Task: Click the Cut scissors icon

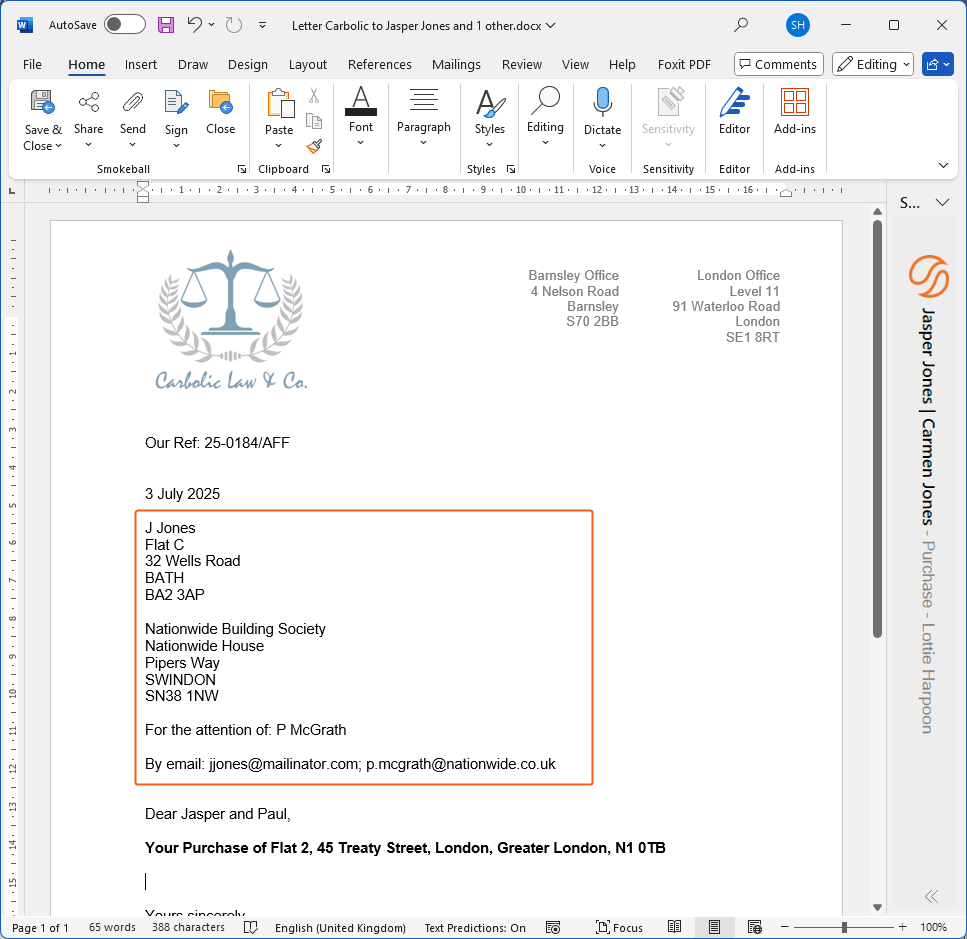Action: pyautogui.click(x=314, y=96)
